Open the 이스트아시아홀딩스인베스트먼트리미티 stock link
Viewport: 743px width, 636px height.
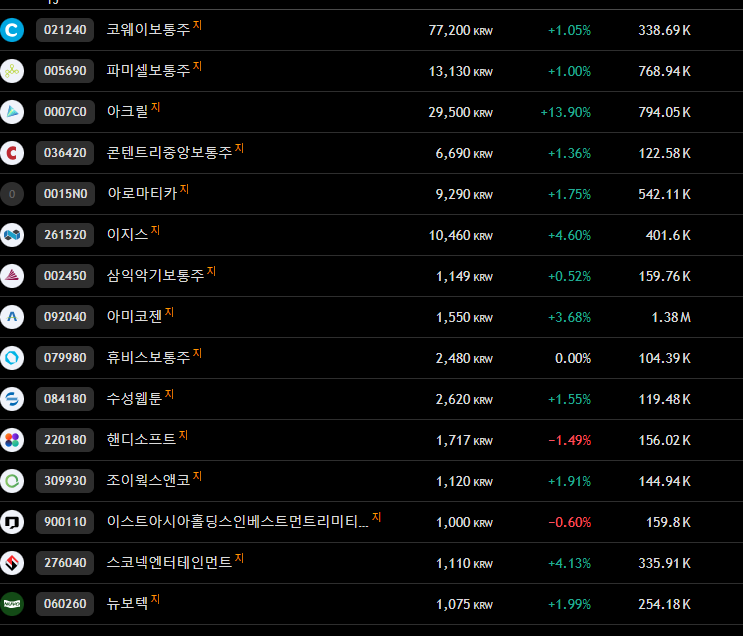click(x=237, y=522)
